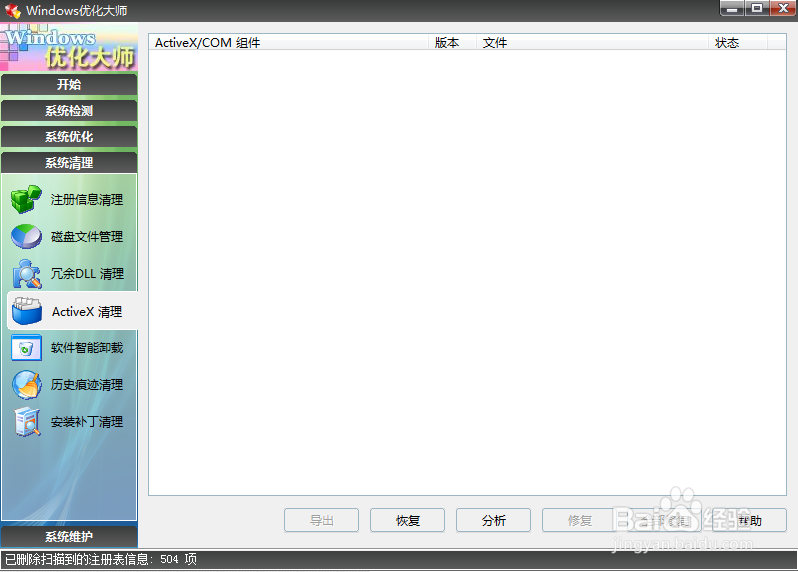Open the 帮助 button
The width and height of the screenshot is (798, 572).
[x=750, y=520]
